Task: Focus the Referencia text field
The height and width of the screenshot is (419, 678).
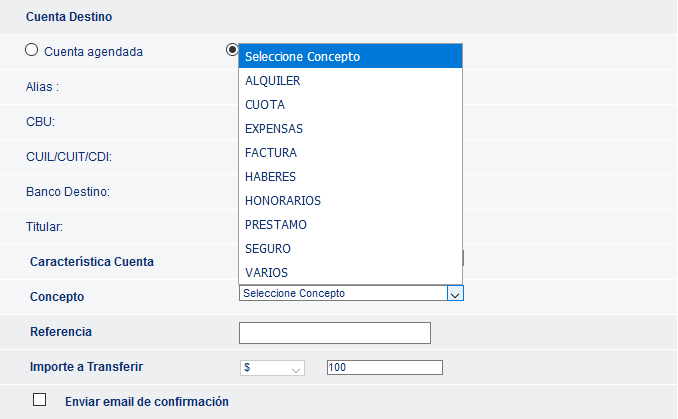Action: 335,333
